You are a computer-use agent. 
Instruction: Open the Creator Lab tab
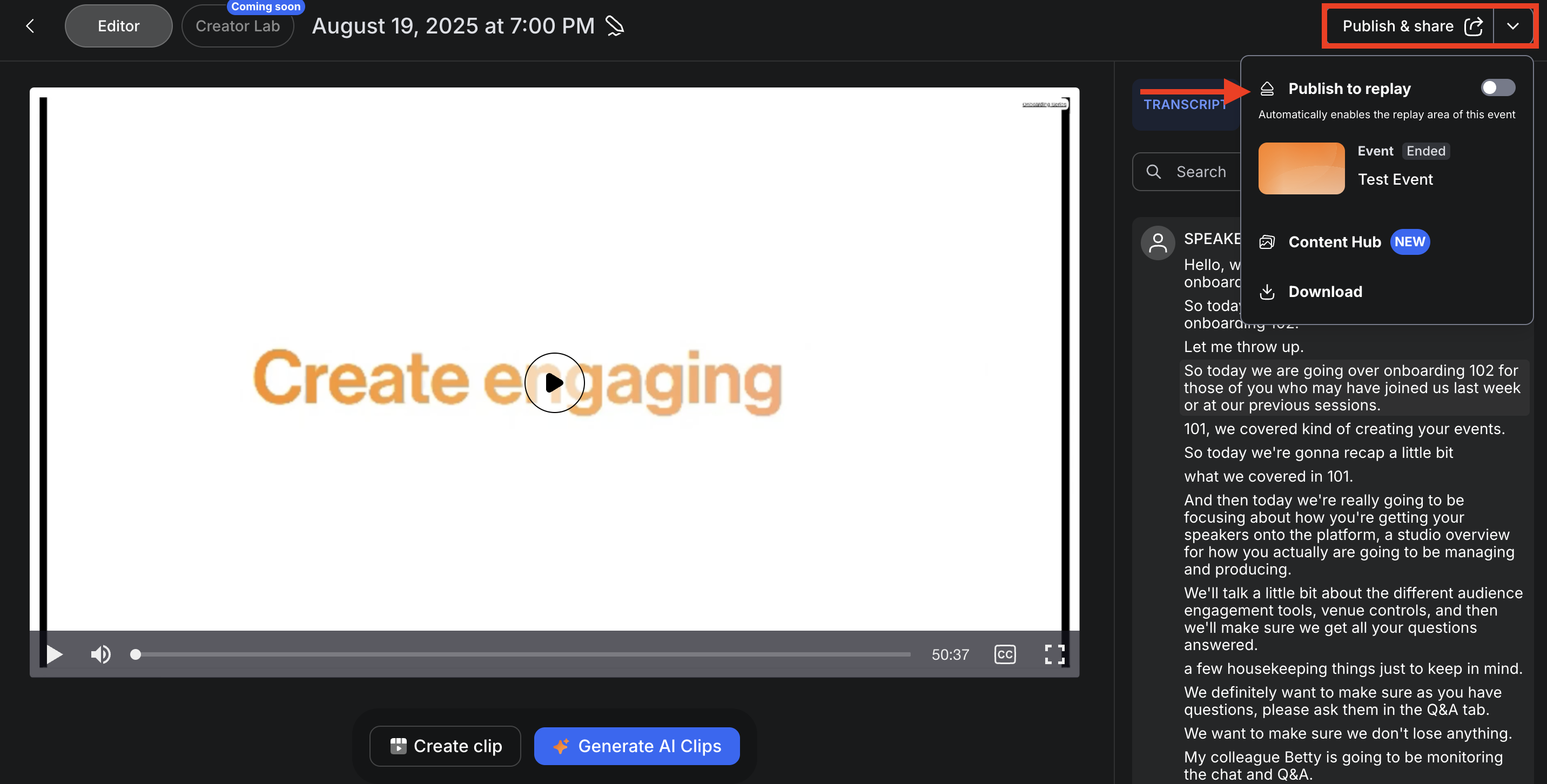(237, 26)
